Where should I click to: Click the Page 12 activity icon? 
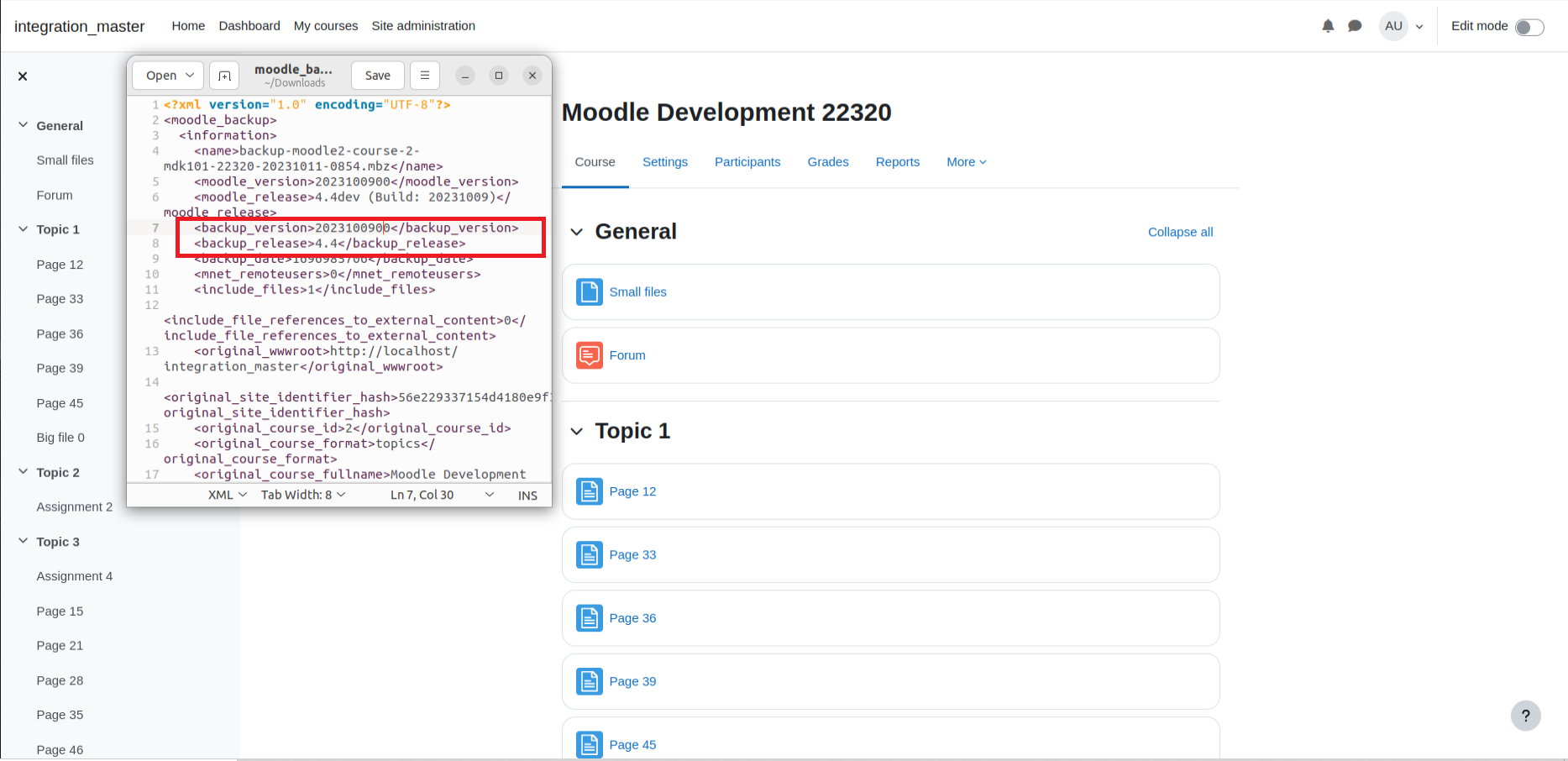[590, 491]
